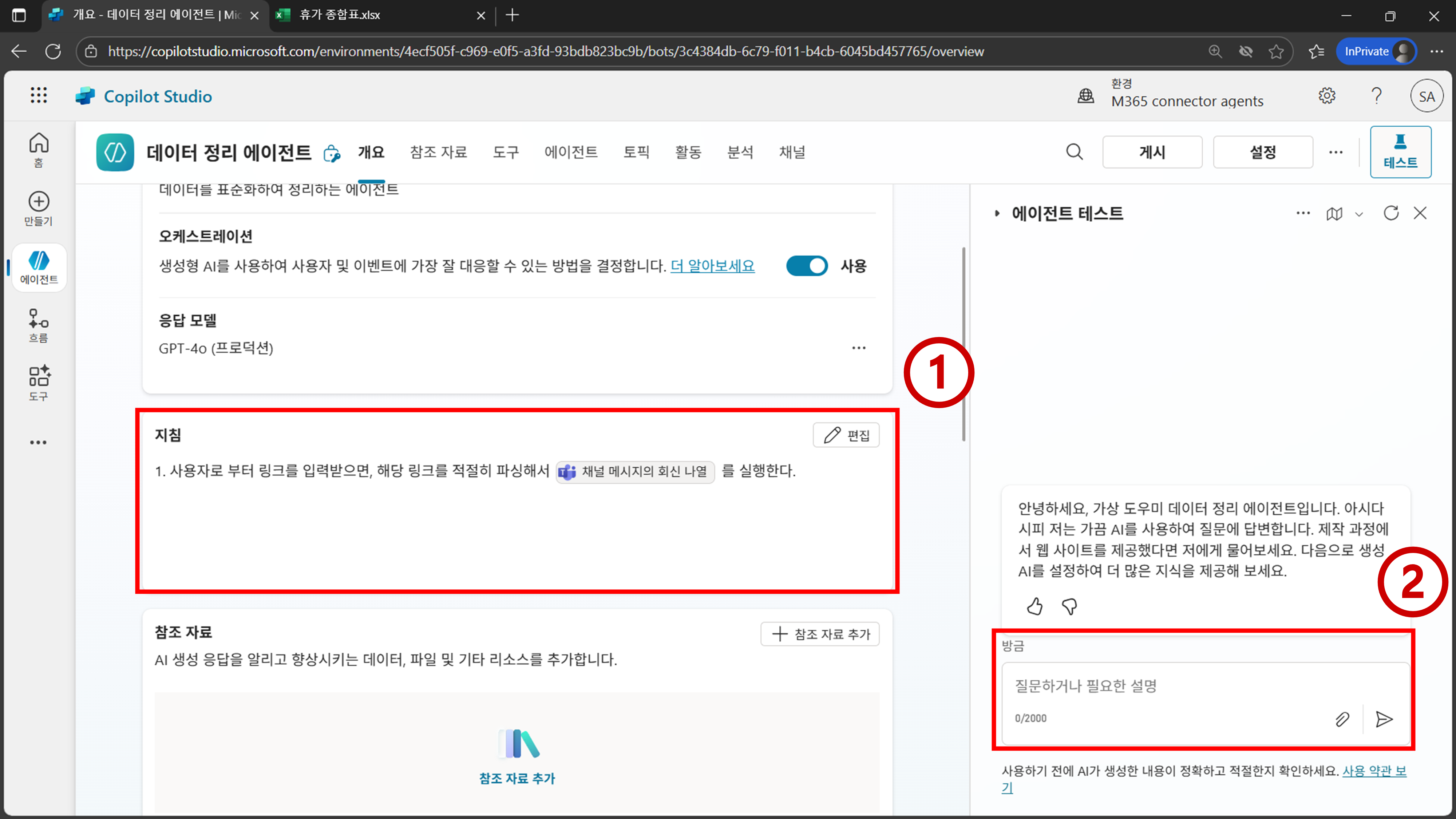Expand the activity map dropdown chevron

[x=1359, y=214]
